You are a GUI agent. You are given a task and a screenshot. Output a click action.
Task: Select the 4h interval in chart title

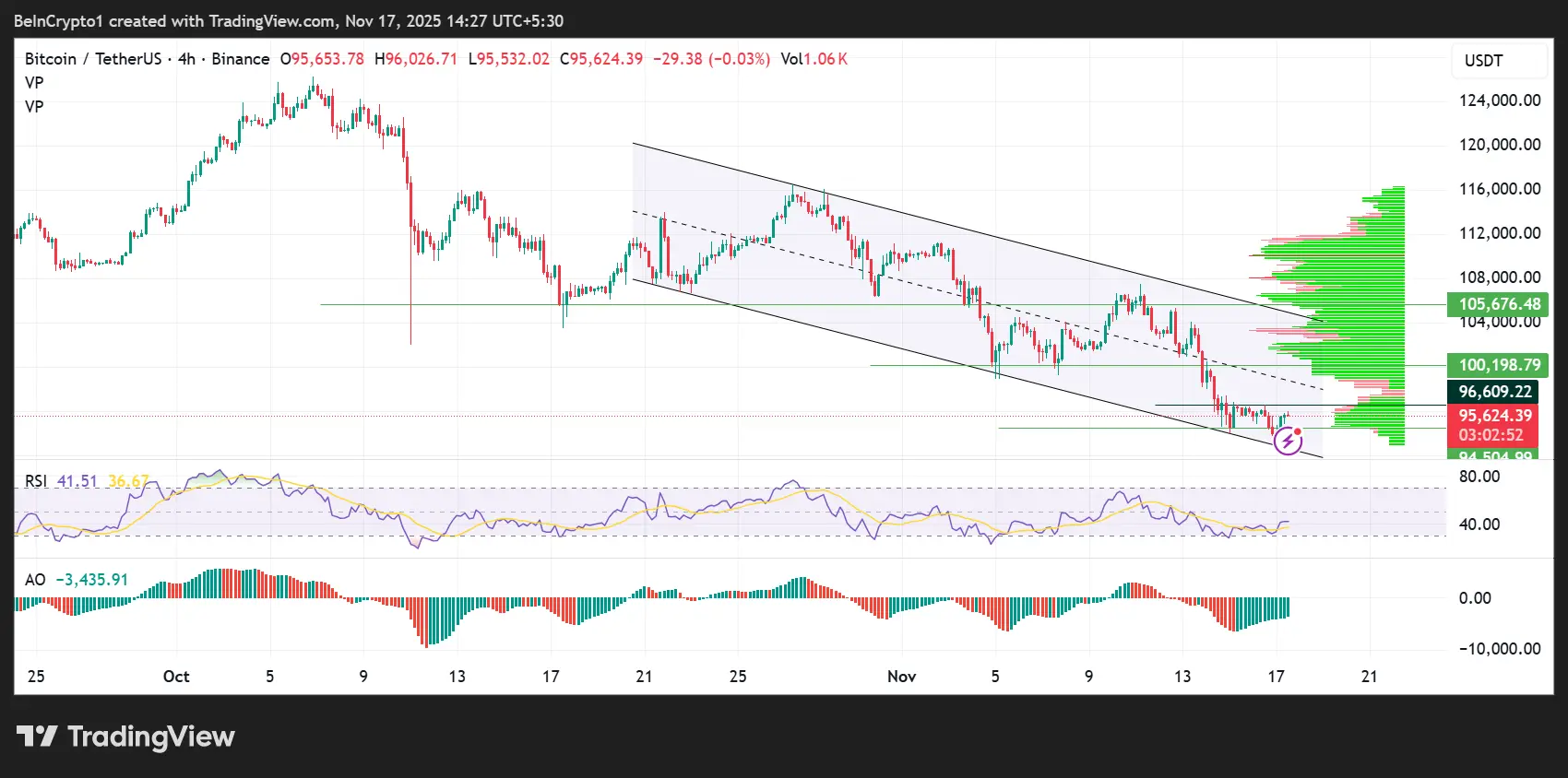pos(186,59)
